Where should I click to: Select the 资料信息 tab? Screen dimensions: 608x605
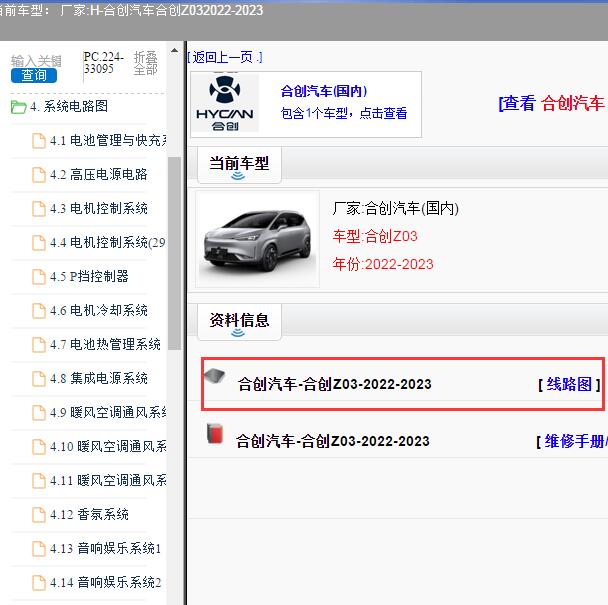239,322
